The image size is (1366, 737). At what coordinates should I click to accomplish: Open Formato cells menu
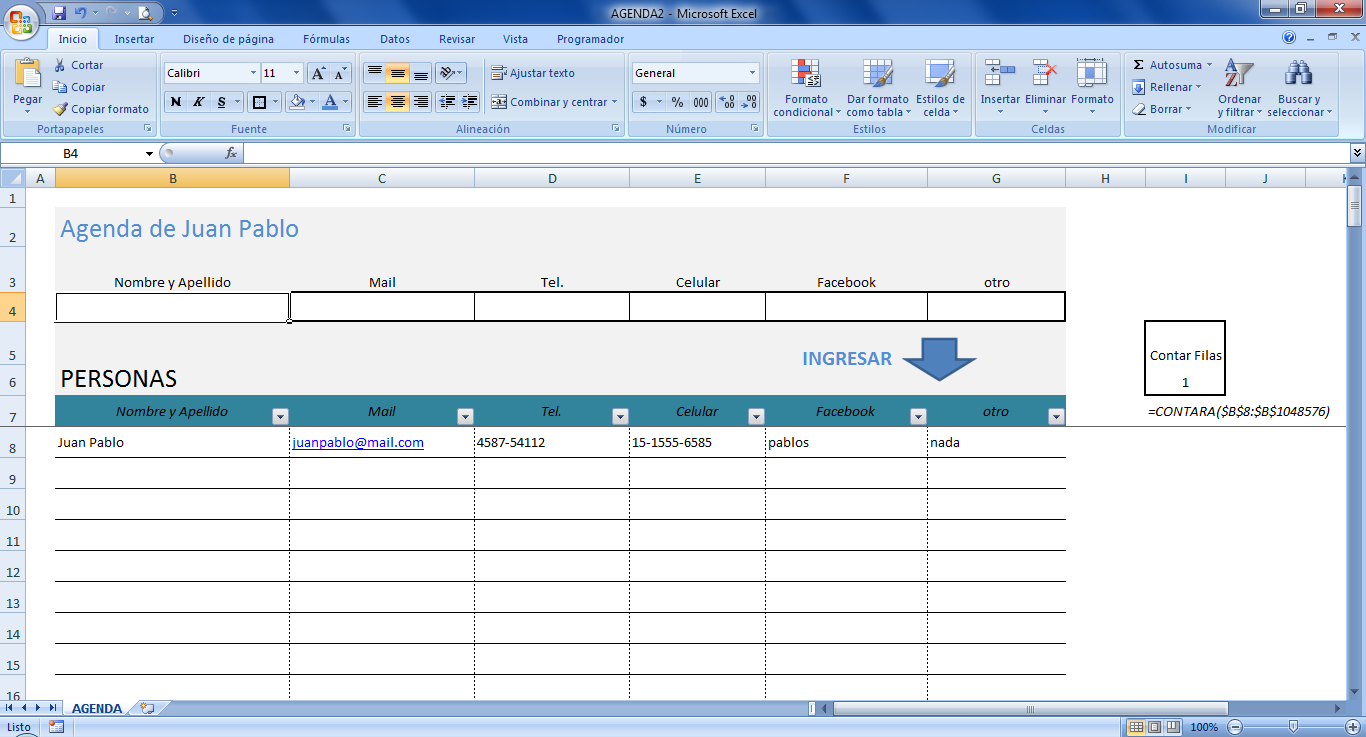pyautogui.click(x=1092, y=88)
